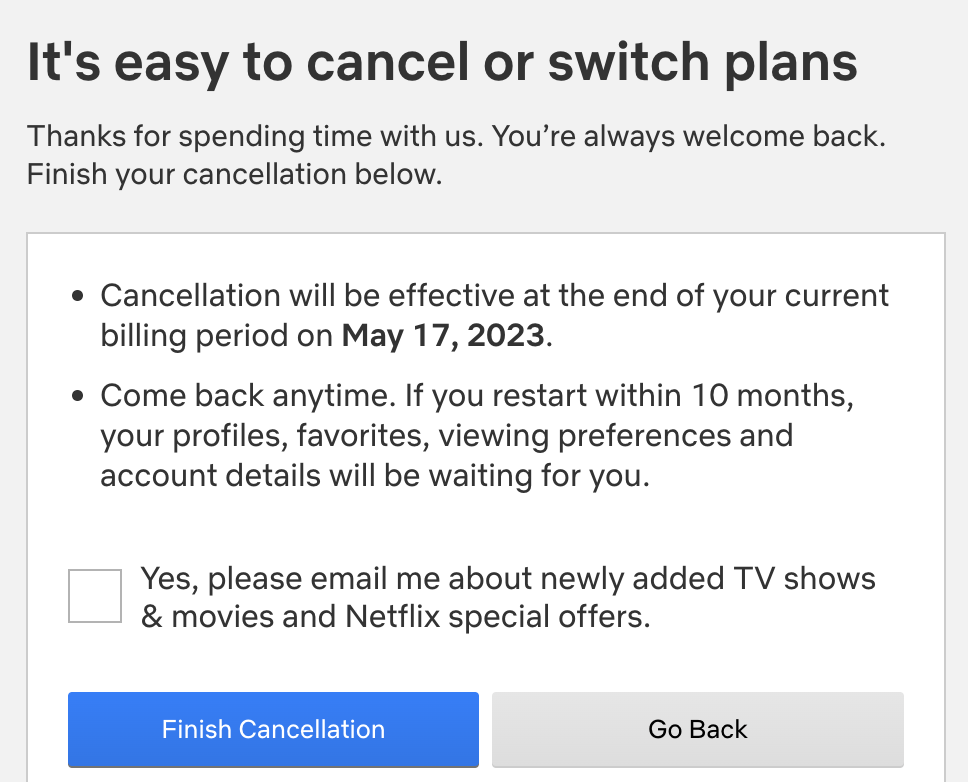The height and width of the screenshot is (782, 968).
Task: Click "Finish your cancellation below" text
Action: coord(234,175)
